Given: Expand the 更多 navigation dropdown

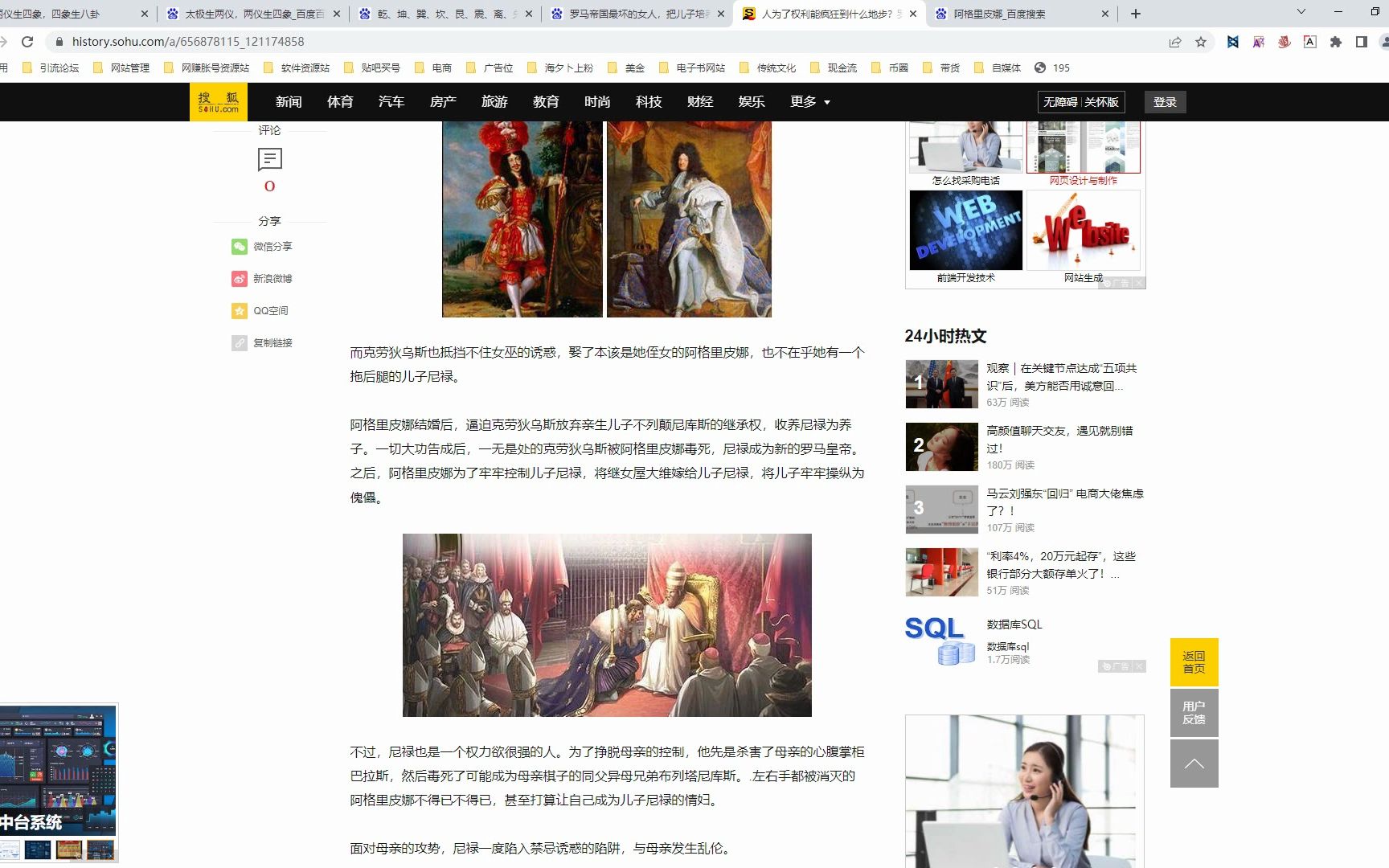Looking at the screenshot, I should click(809, 102).
